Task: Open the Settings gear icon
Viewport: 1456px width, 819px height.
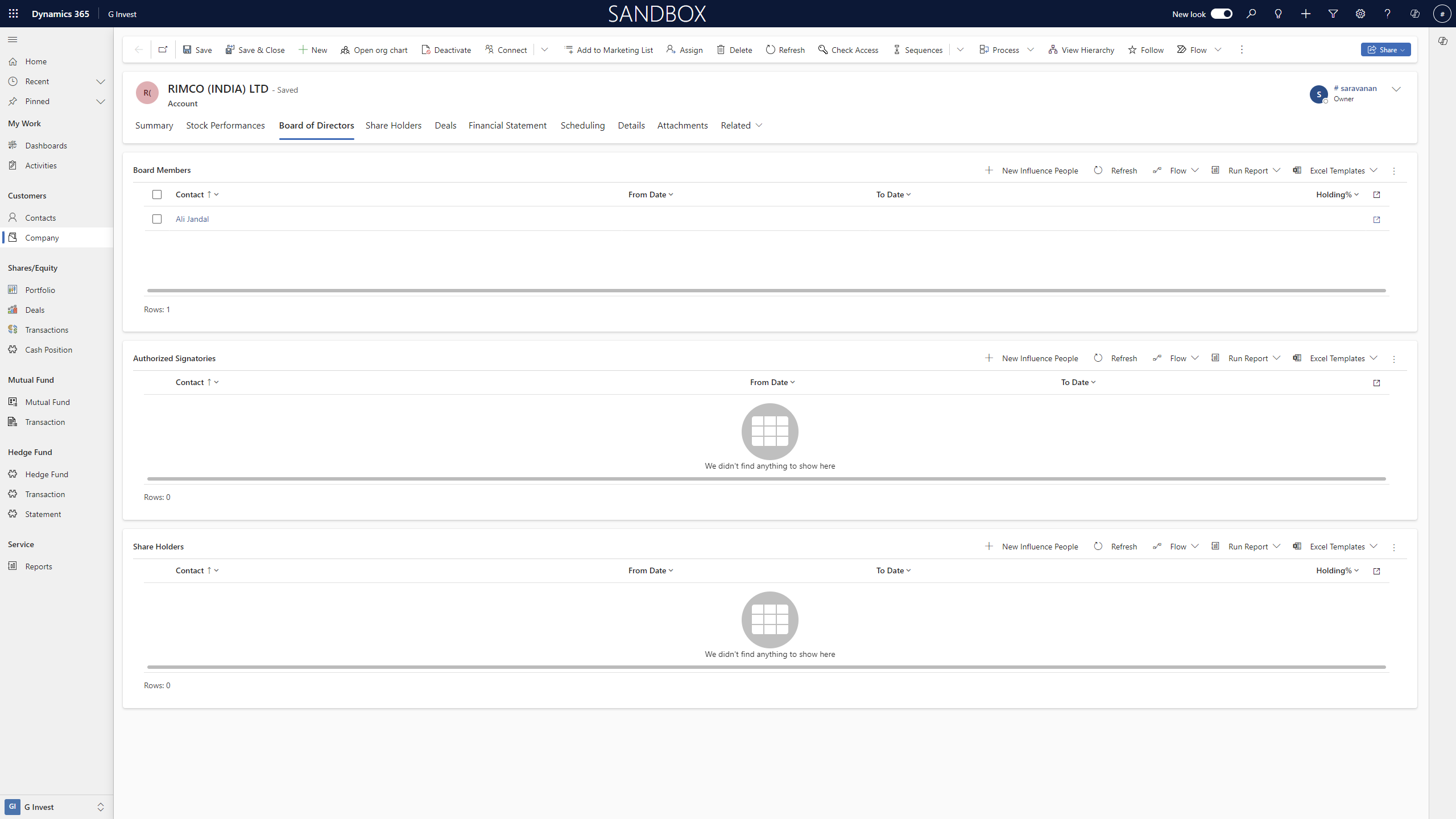Action: (1360, 14)
